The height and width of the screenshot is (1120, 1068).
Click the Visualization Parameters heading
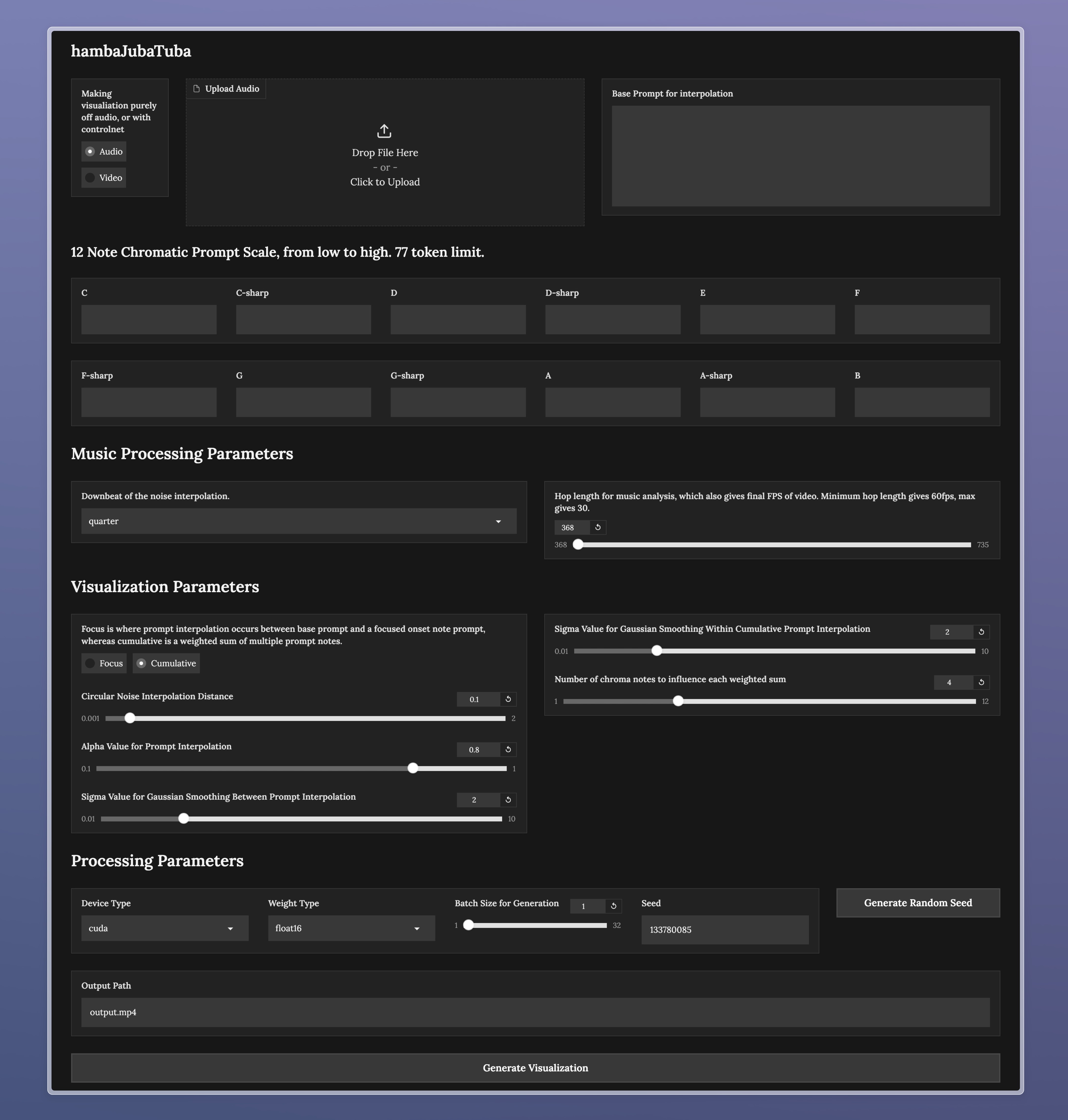(165, 587)
